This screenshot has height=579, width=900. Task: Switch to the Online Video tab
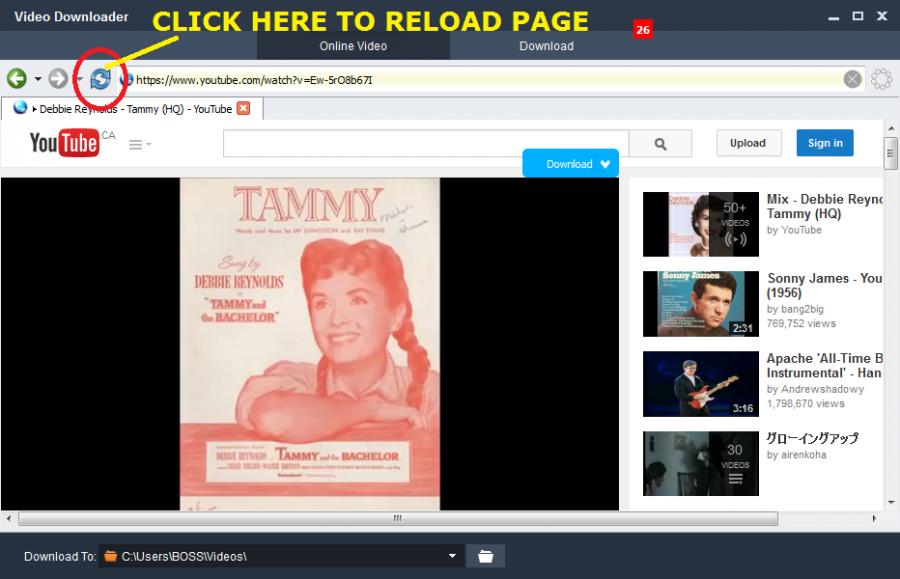353,46
